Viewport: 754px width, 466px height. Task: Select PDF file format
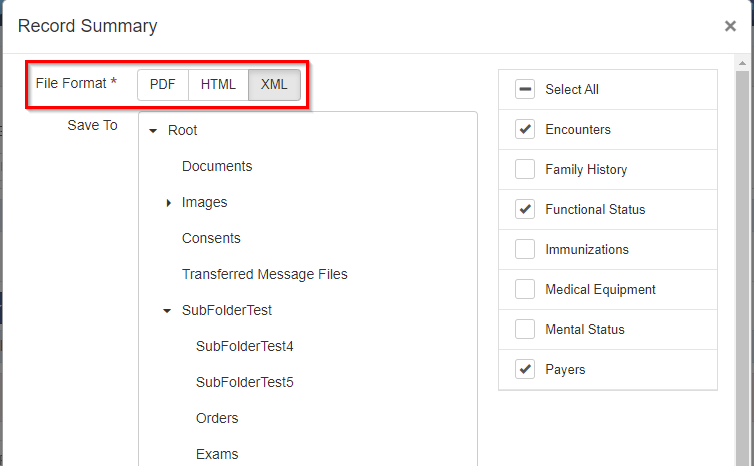click(163, 85)
